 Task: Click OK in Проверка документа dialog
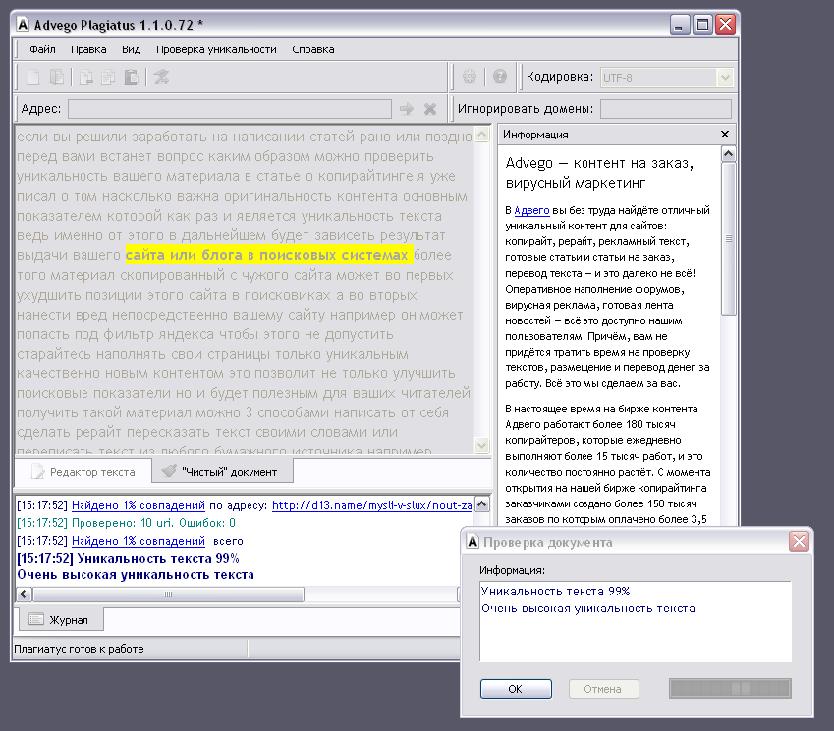[515, 689]
